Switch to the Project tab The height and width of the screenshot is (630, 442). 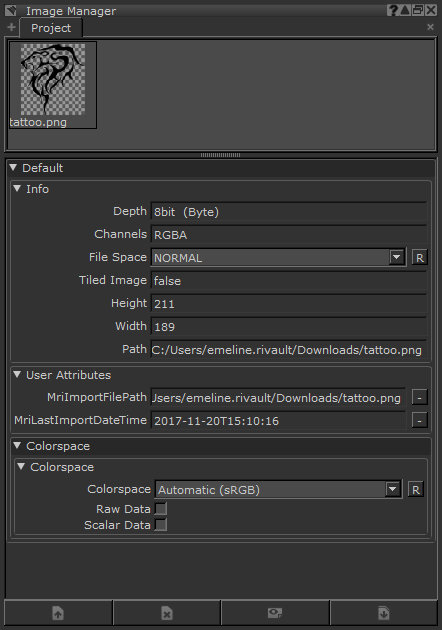(51, 28)
